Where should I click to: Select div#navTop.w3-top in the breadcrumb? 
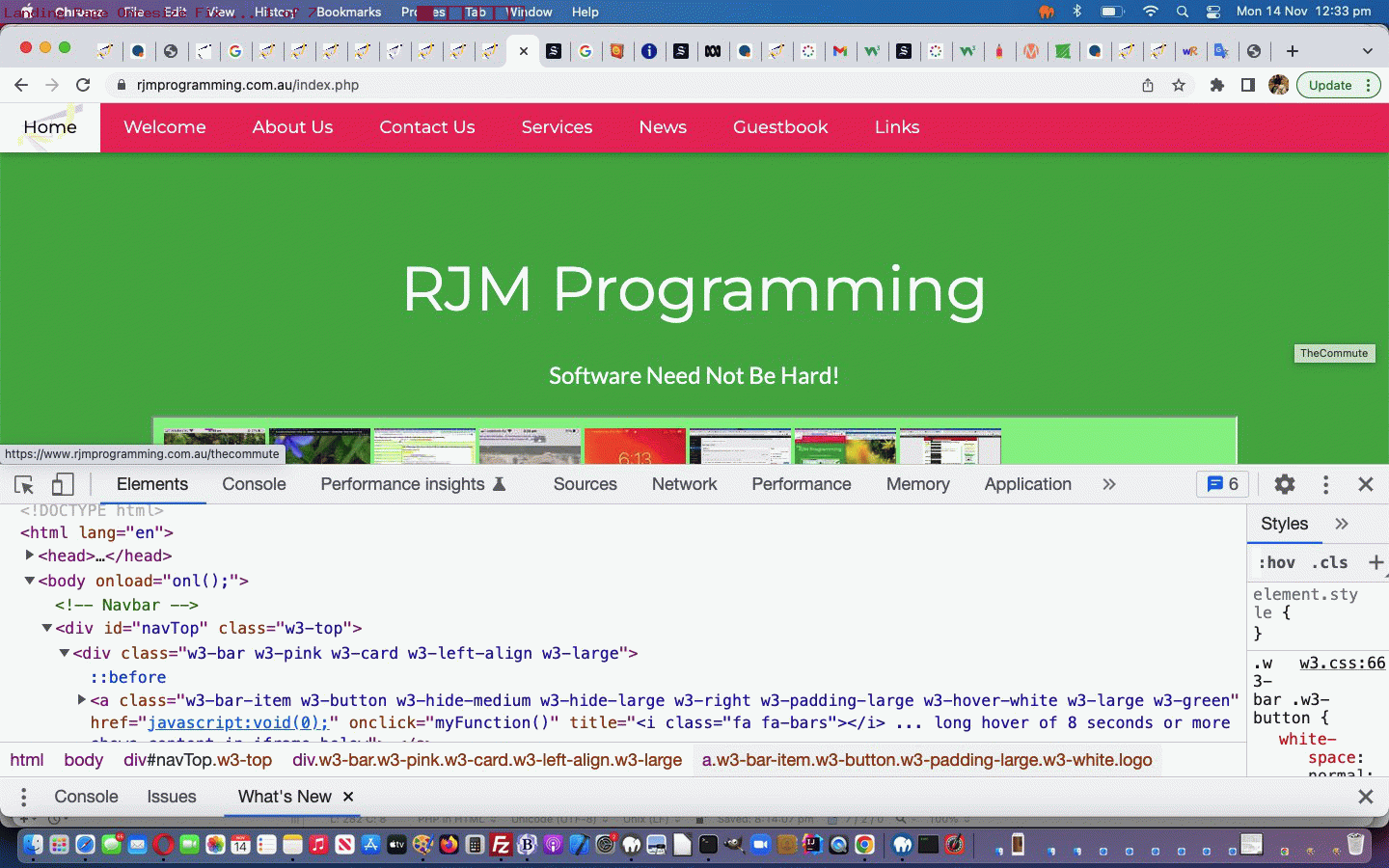click(198, 760)
